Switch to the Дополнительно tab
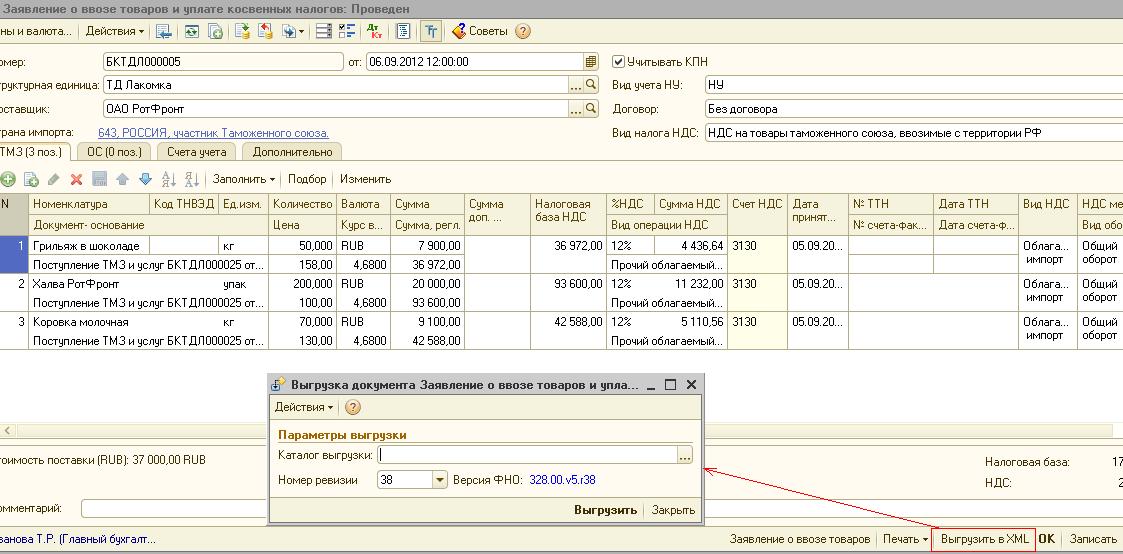1123x554 pixels. tap(292, 152)
